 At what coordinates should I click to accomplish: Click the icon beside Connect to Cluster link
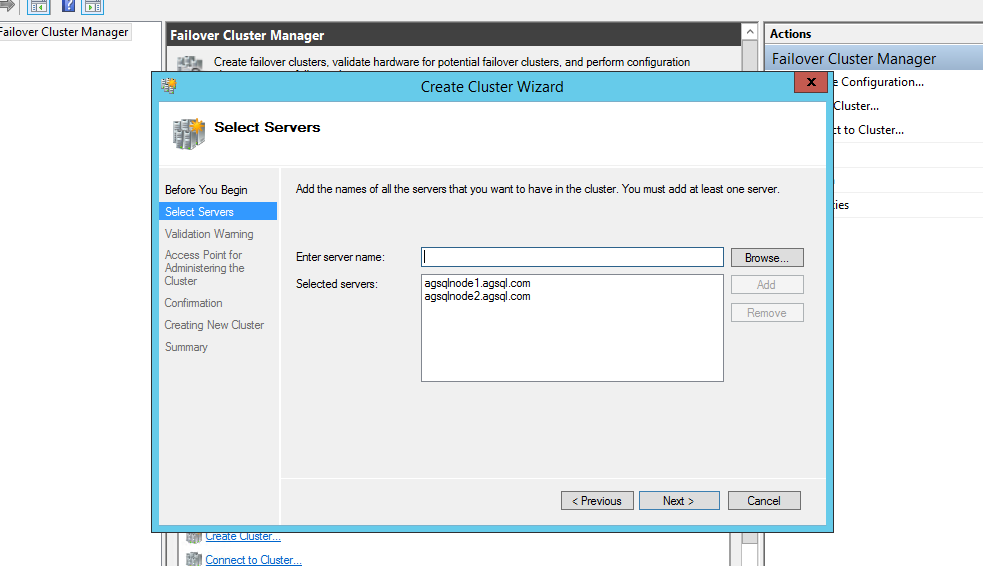[x=194, y=559]
